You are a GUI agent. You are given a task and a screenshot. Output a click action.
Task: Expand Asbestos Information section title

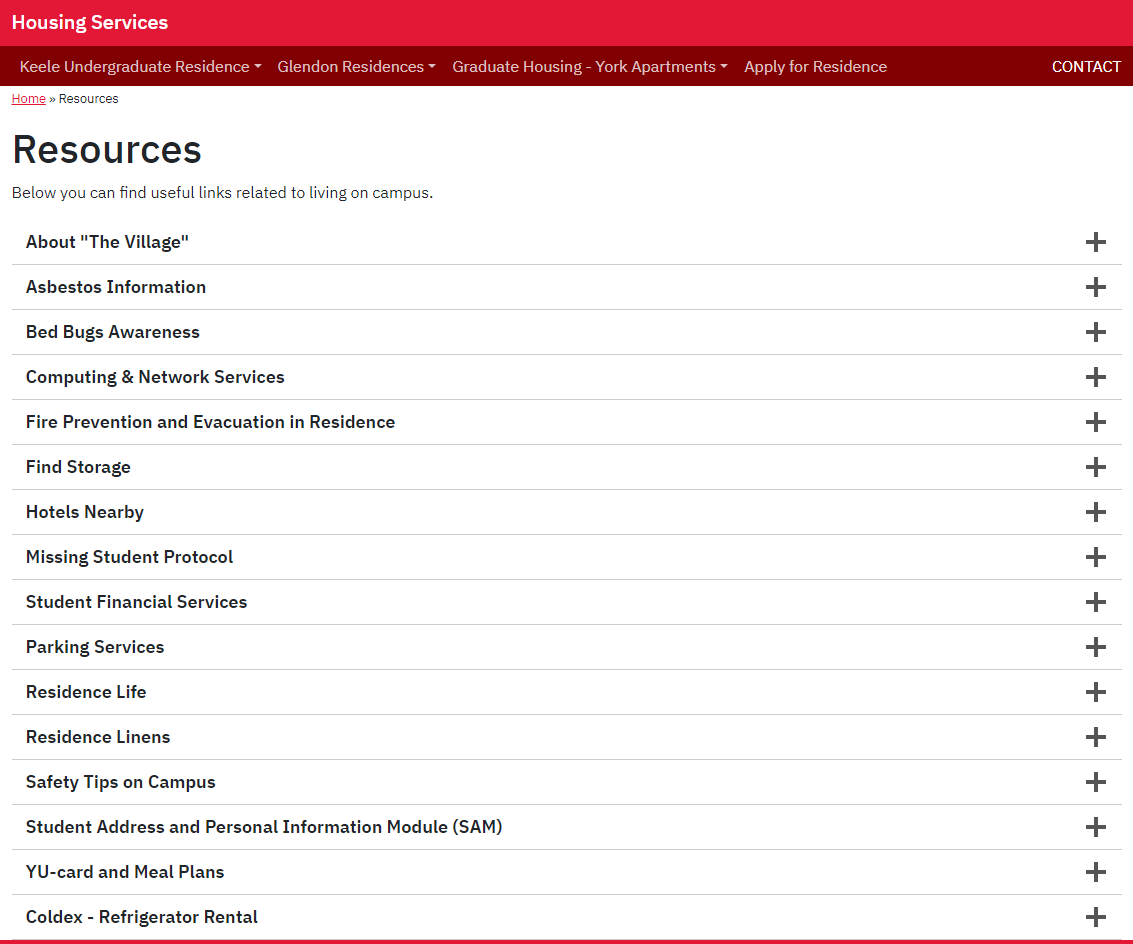click(x=116, y=287)
